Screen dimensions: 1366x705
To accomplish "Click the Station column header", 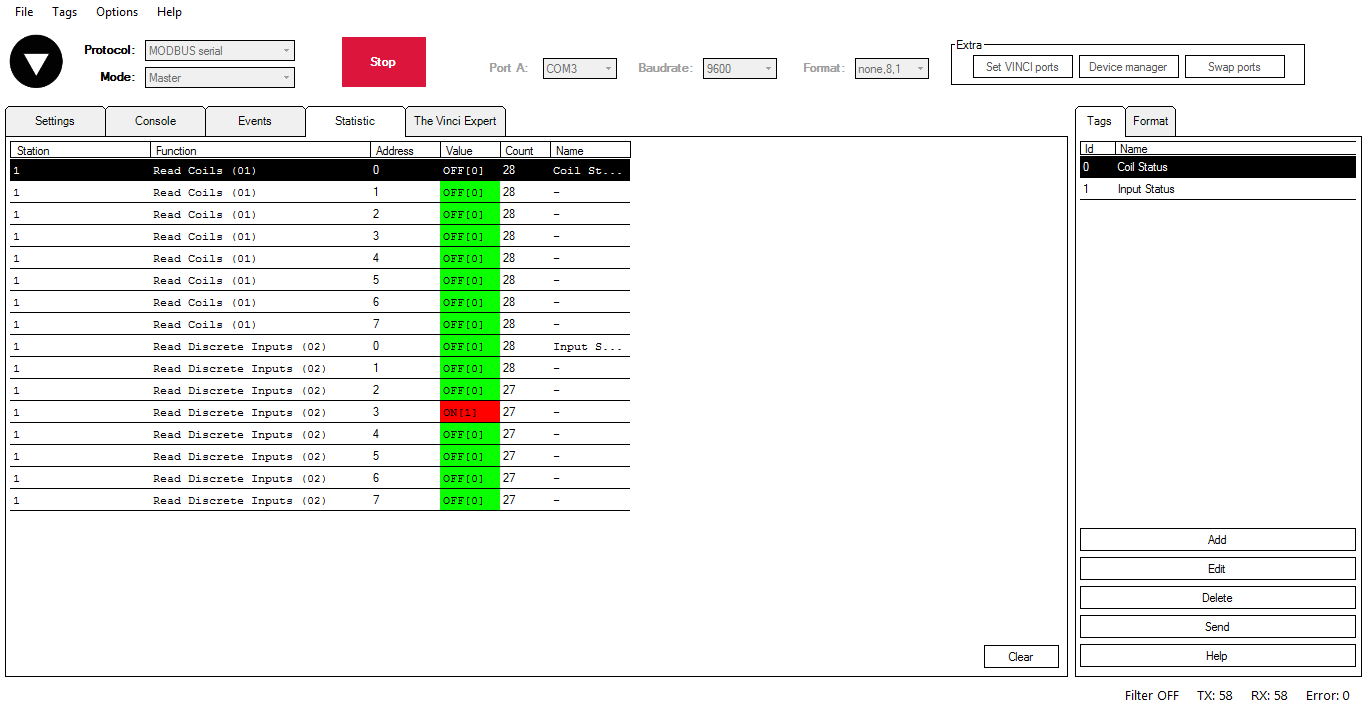I will pos(80,150).
